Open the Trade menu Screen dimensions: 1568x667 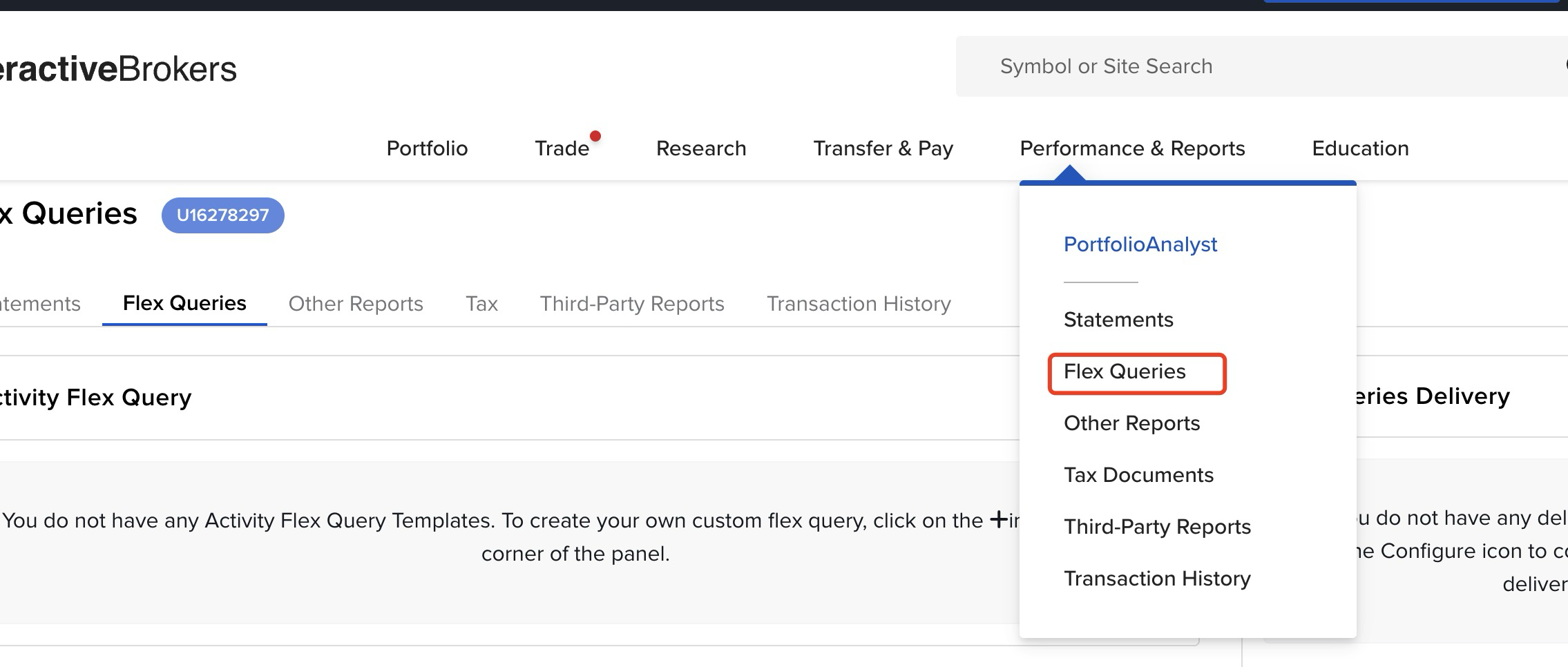562,148
